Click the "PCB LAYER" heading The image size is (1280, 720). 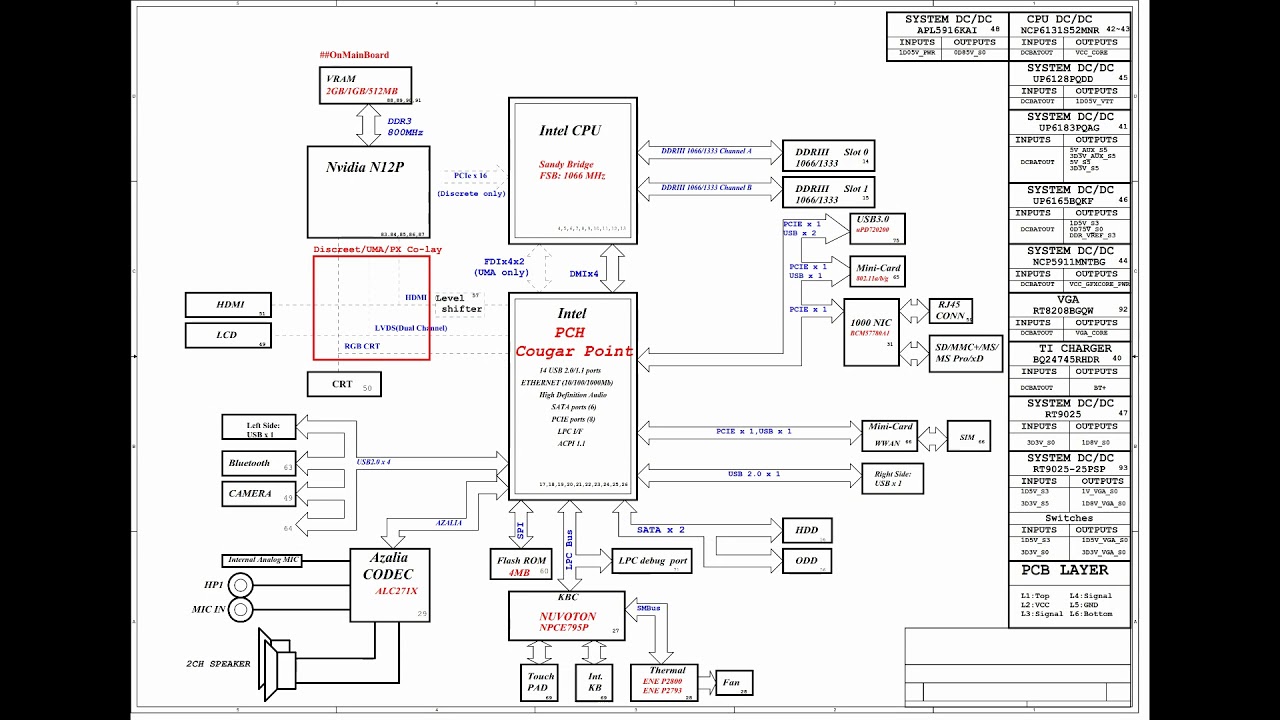point(1064,570)
